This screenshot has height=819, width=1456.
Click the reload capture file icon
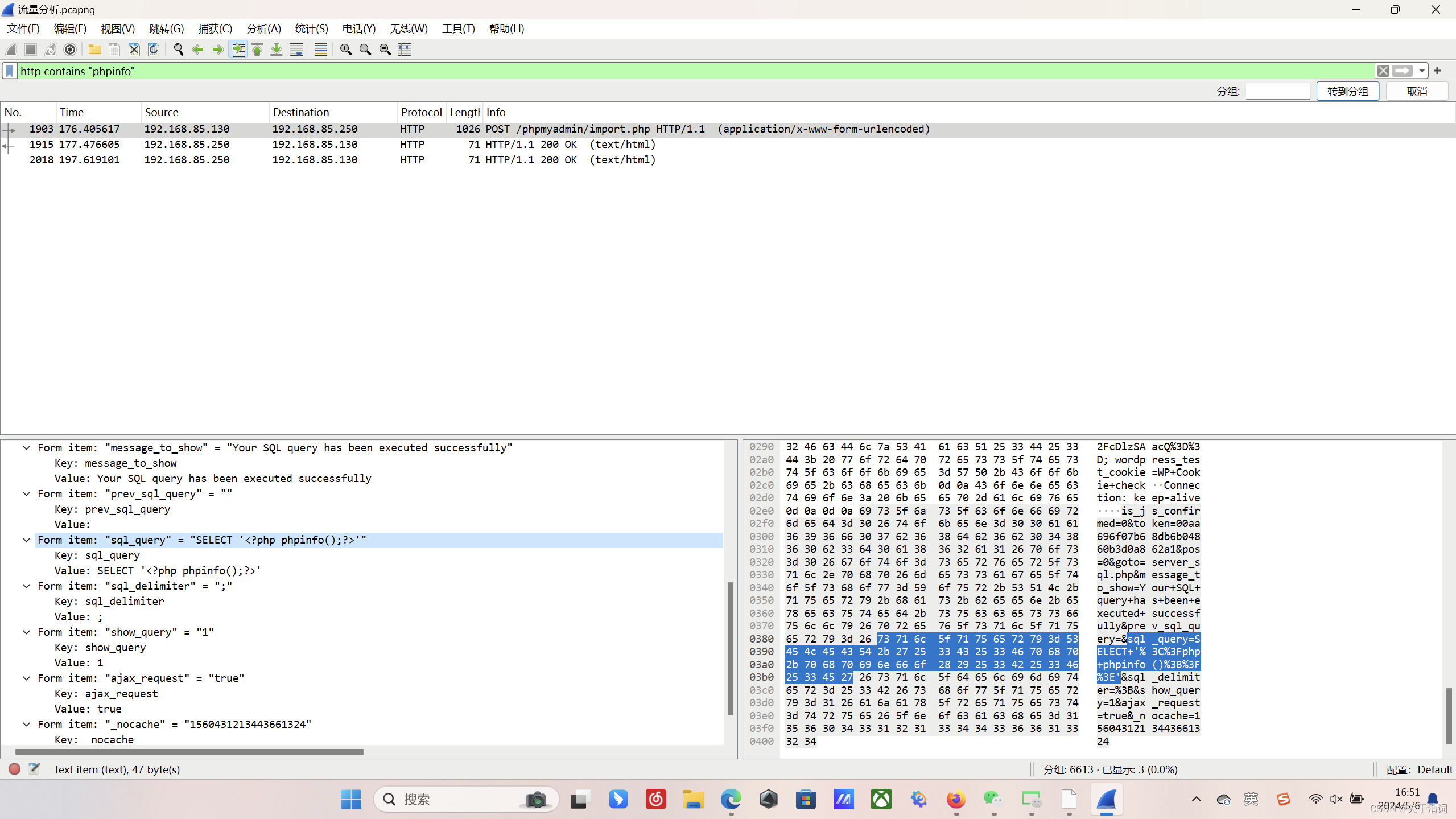tap(154, 50)
